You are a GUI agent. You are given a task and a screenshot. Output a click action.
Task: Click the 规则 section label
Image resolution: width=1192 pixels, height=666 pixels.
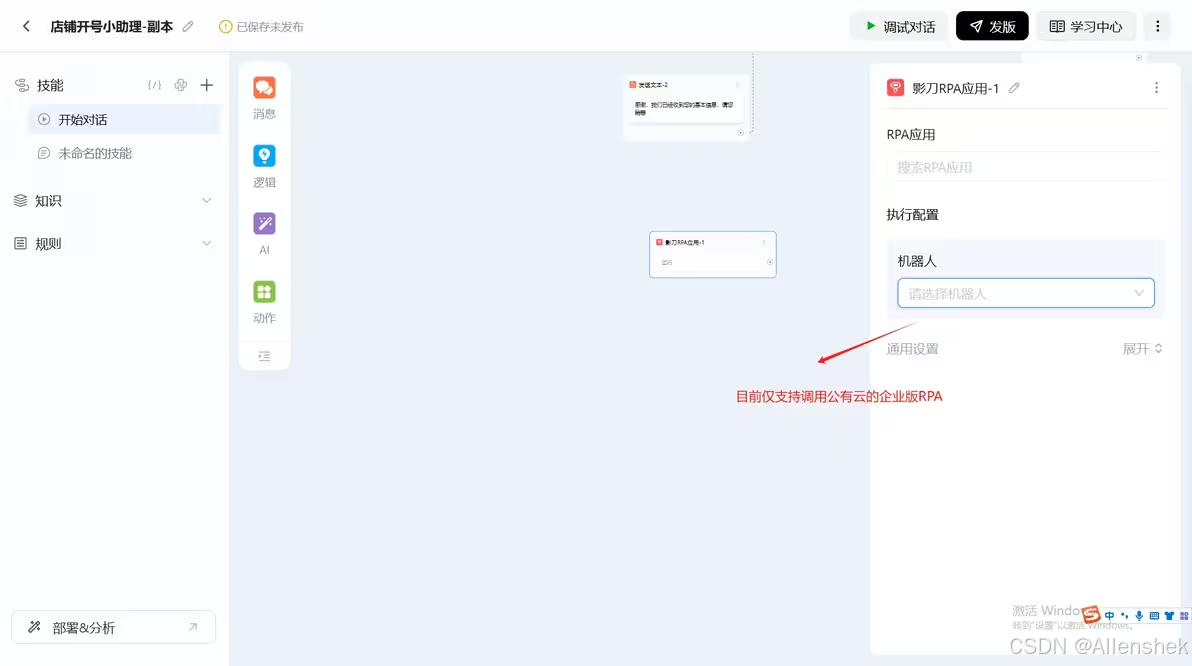[48, 243]
